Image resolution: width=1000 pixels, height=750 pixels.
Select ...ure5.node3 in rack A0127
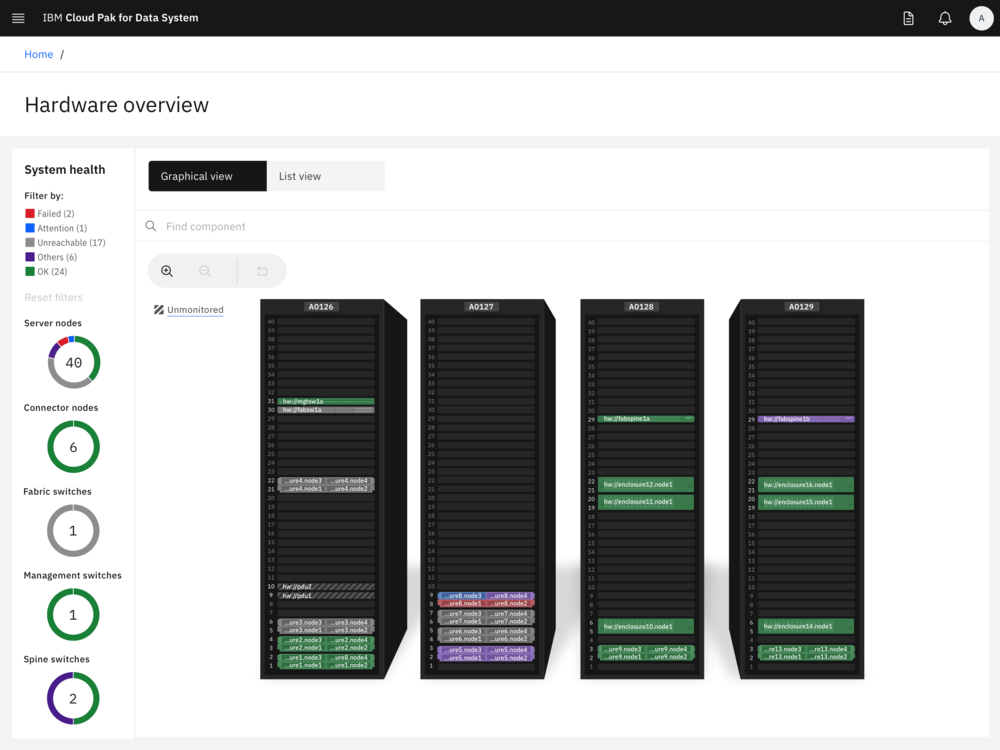(462, 650)
